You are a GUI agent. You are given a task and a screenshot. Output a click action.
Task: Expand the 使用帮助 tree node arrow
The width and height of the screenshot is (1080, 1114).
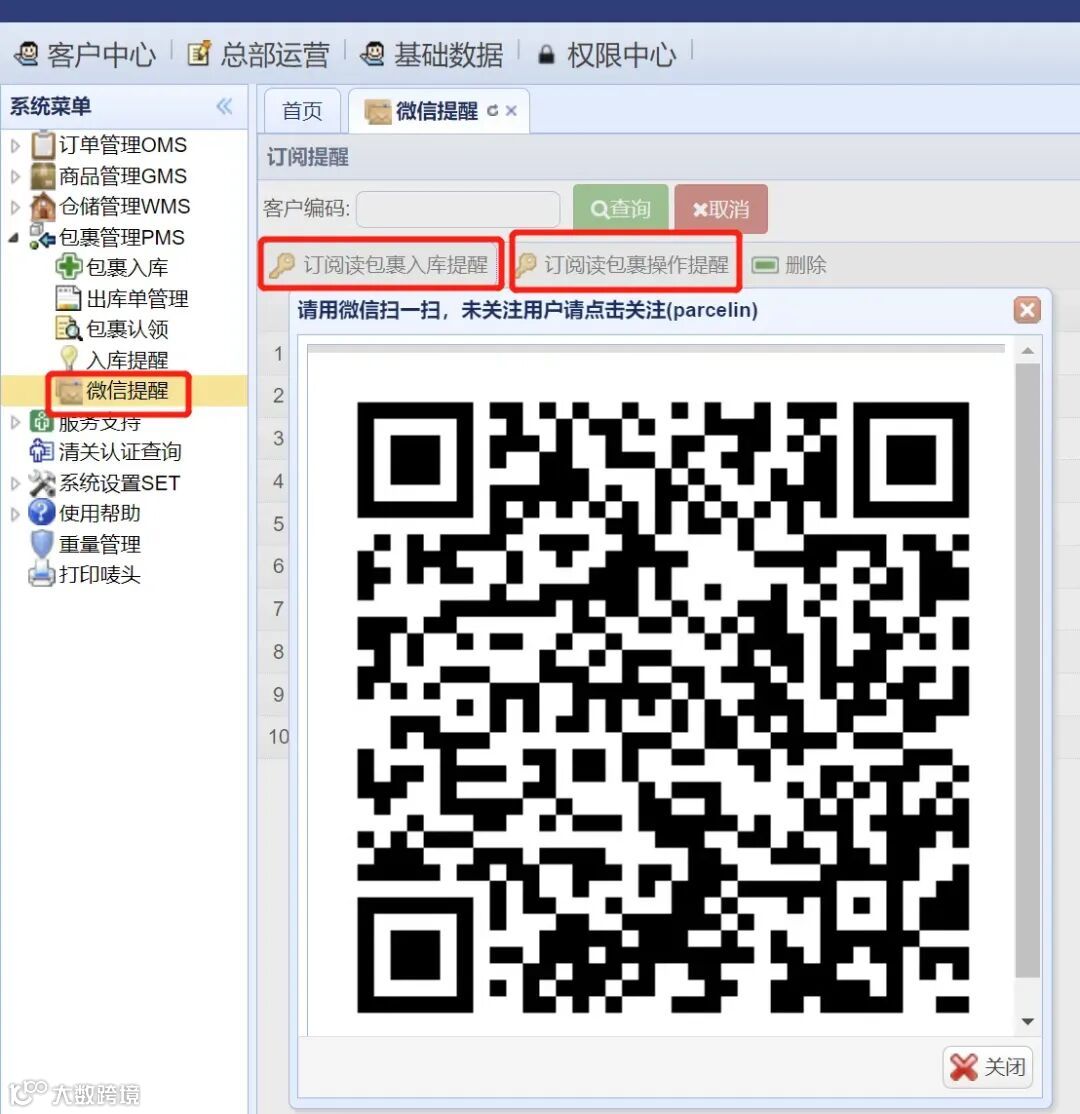tap(16, 514)
